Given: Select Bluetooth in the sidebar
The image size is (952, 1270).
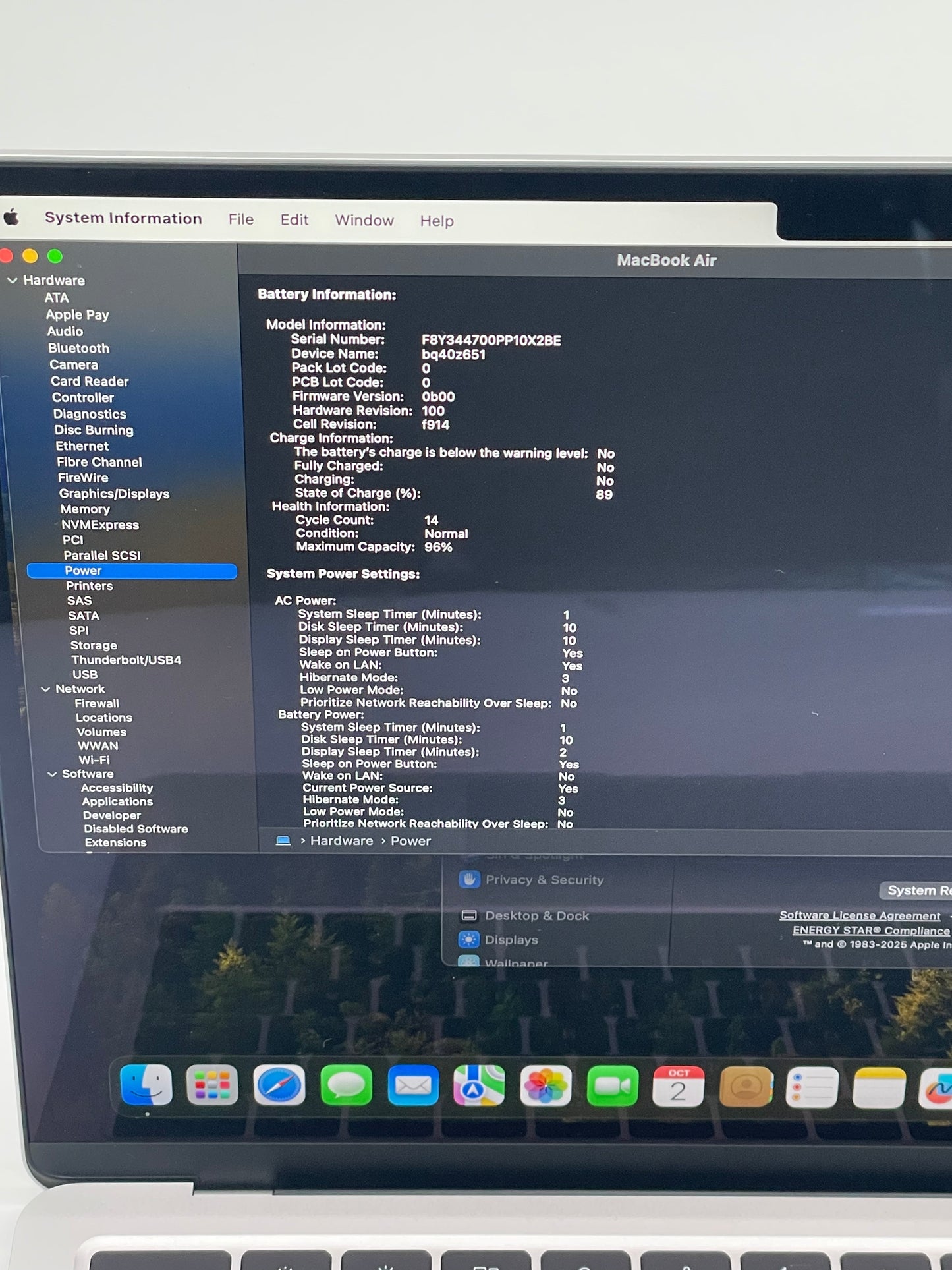Looking at the screenshot, I should click(78, 348).
